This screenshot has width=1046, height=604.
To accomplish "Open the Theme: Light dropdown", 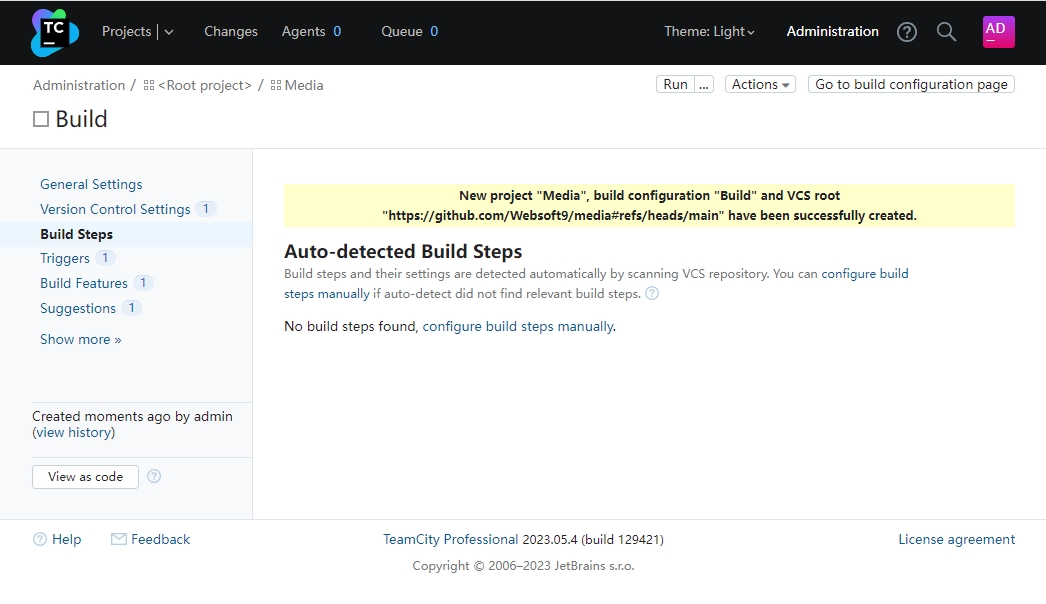I will [709, 32].
